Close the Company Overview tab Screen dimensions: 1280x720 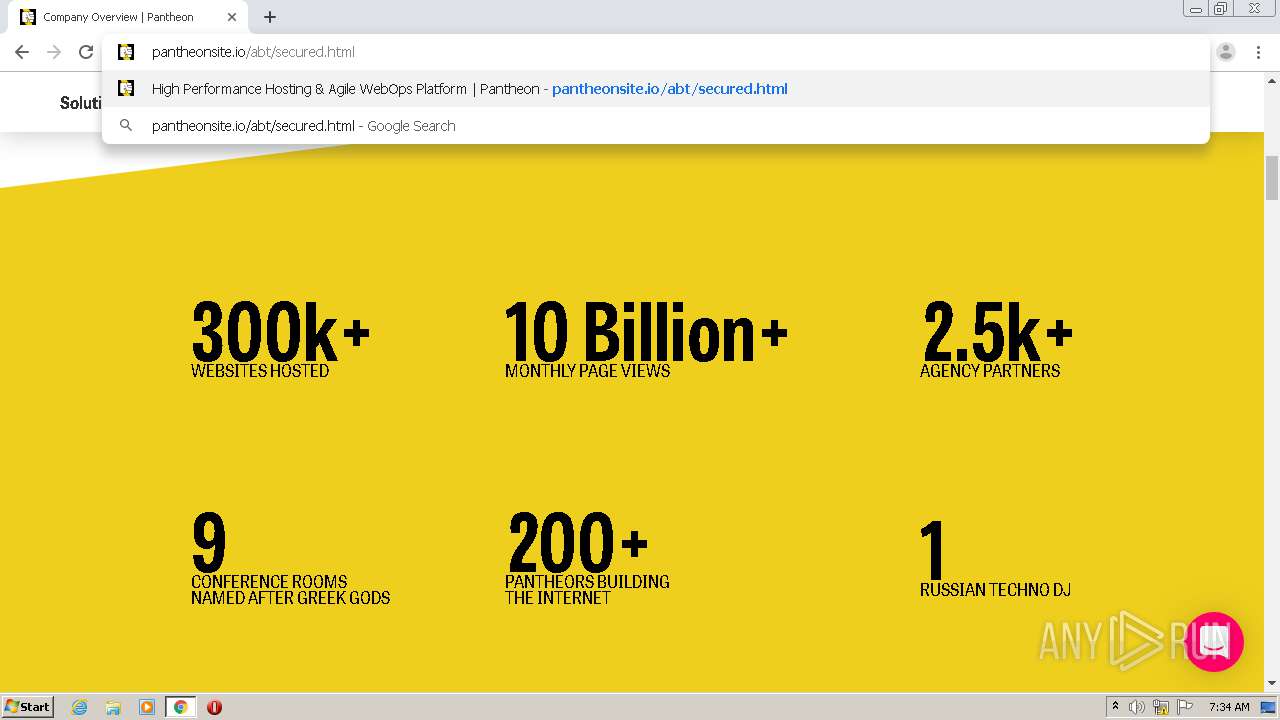click(x=232, y=17)
